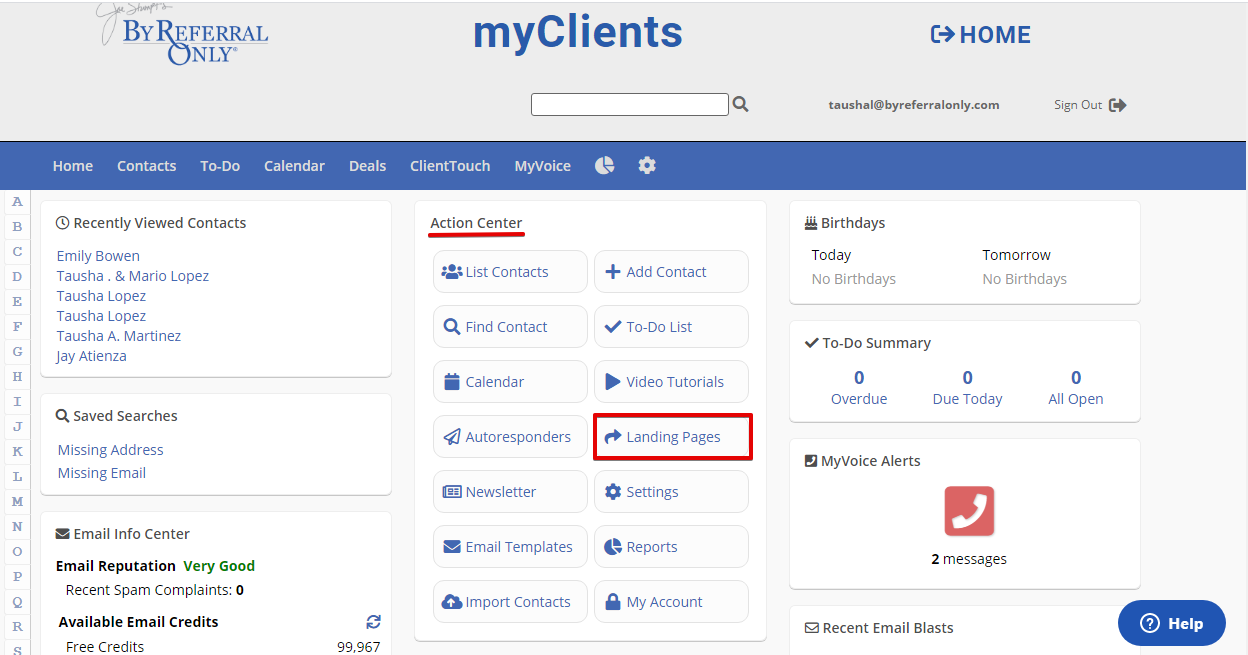Viewport: 1248px width, 655px height.
Task: Open Autoresponders
Action: [510, 437]
